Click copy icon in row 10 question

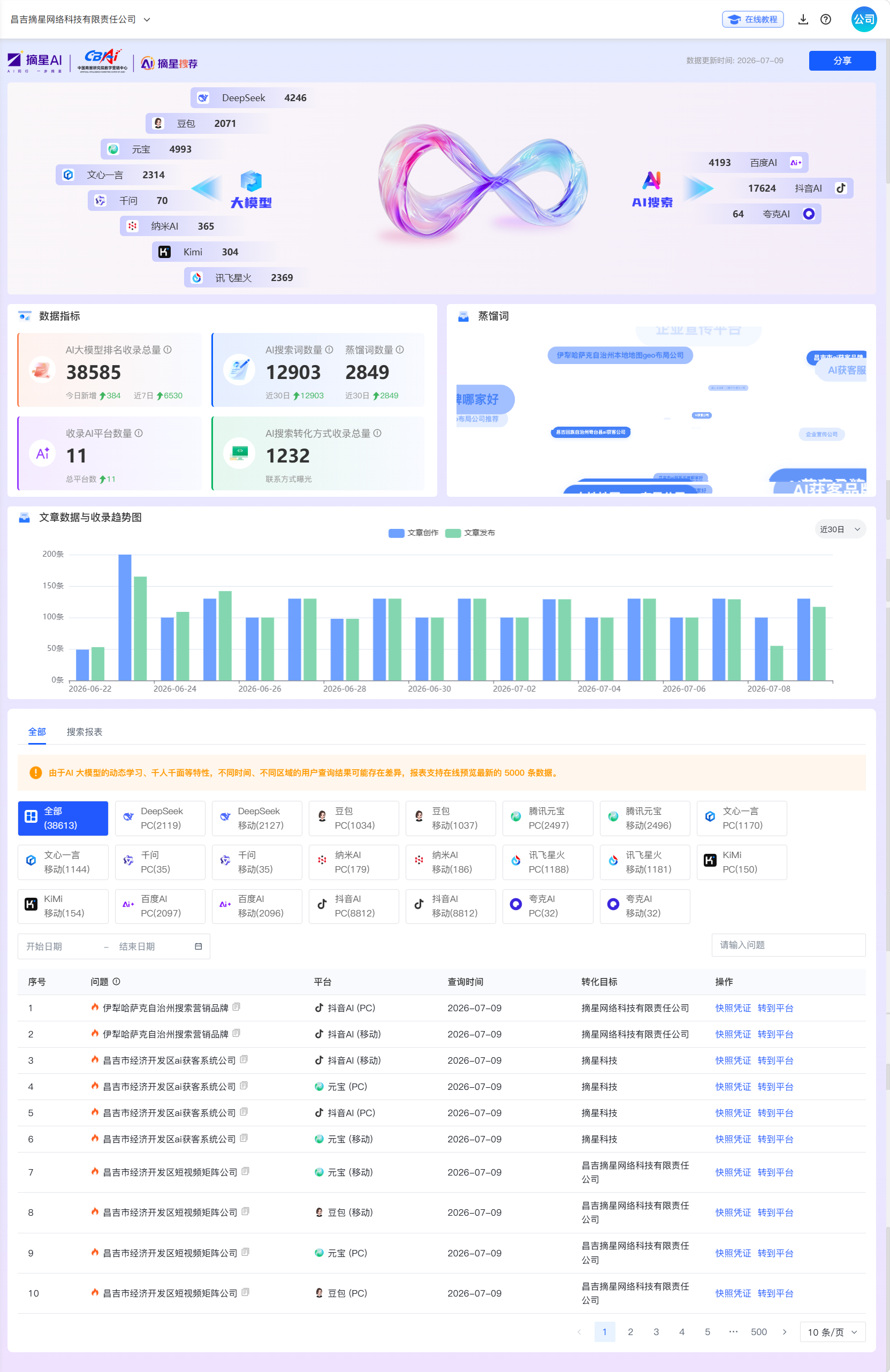click(246, 1292)
